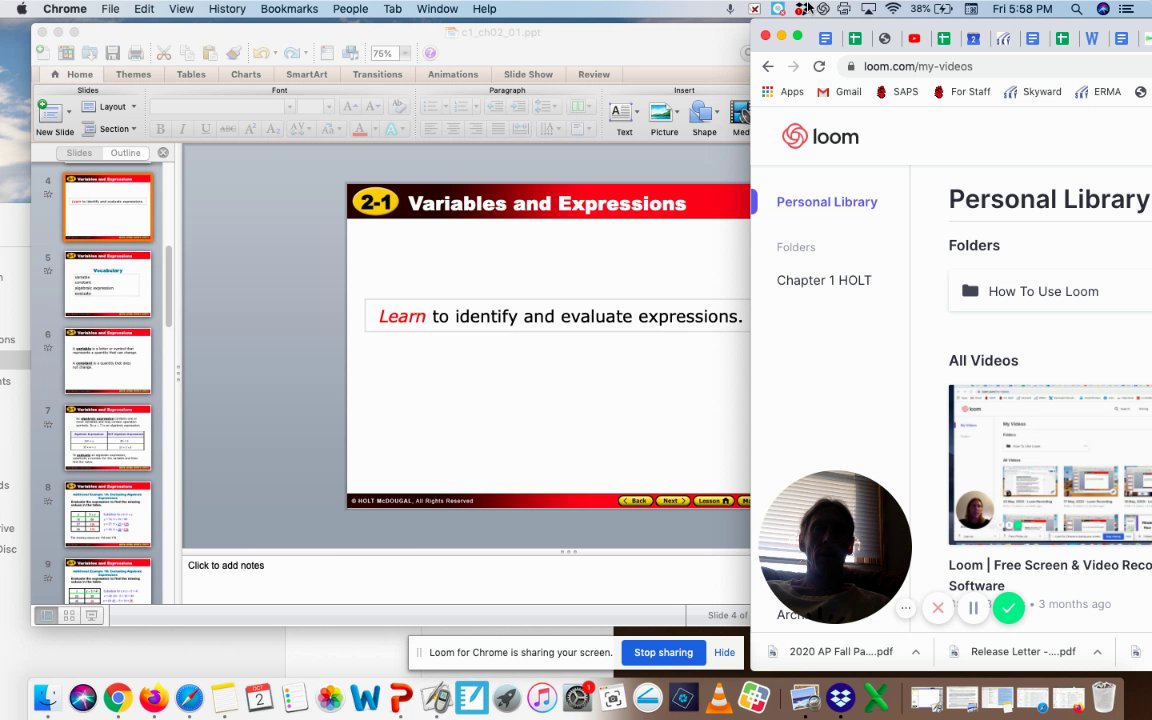Open the Layout dropdown
The height and width of the screenshot is (720, 1152).
pos(110,107)
